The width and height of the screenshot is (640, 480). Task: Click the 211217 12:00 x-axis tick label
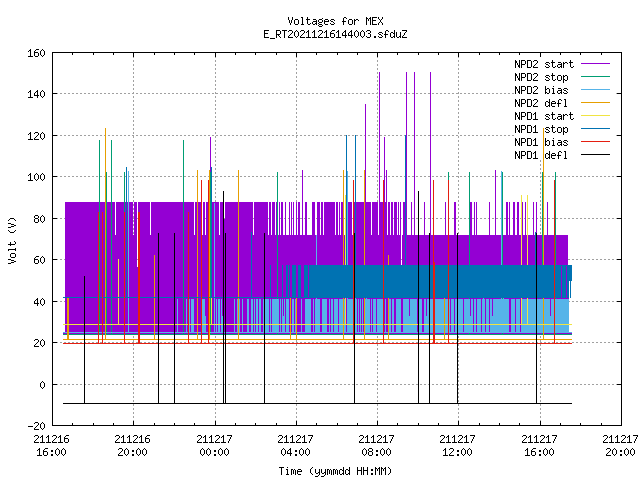click(x=458, y=445)
